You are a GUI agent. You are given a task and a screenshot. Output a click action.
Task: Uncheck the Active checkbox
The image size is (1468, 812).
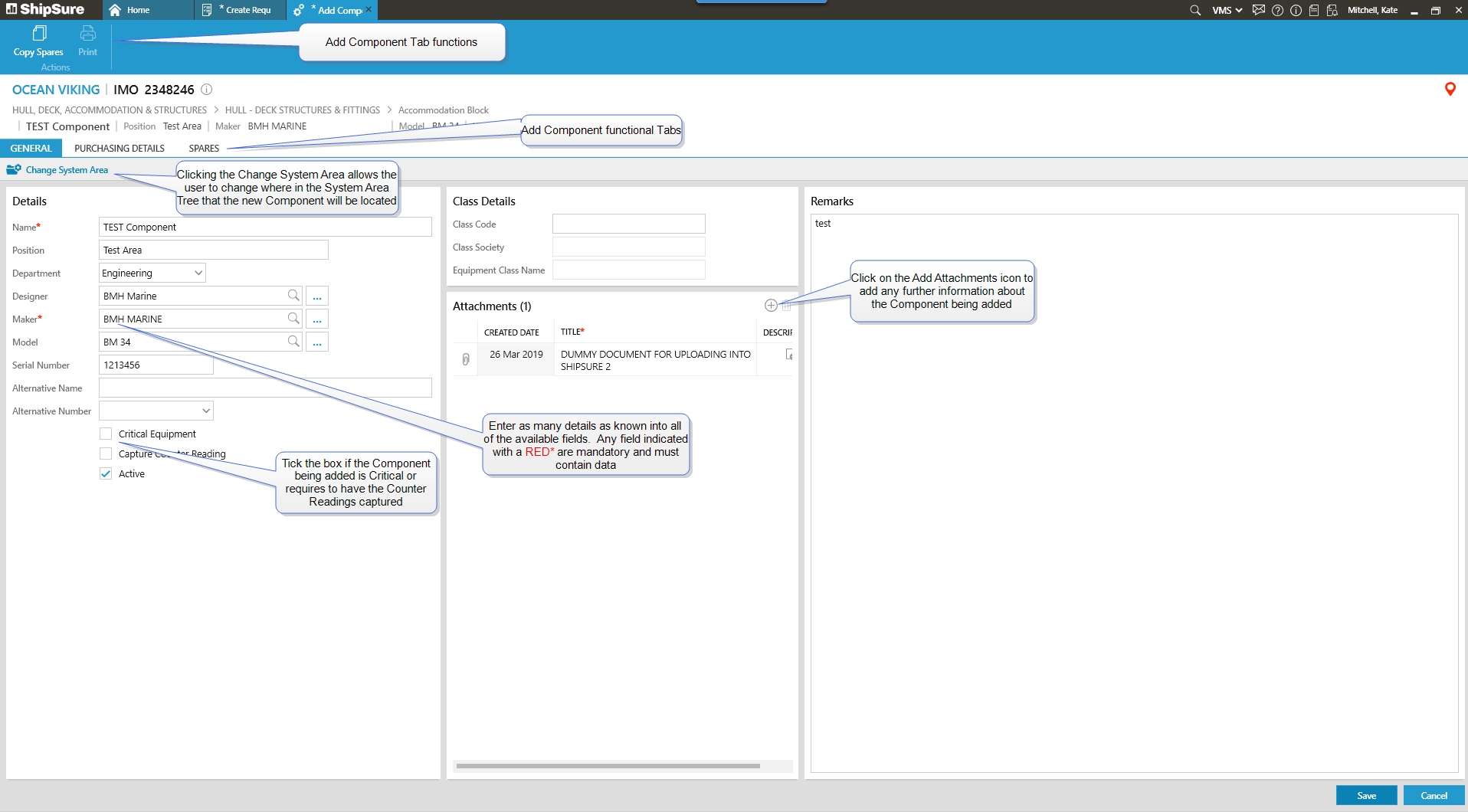[106, 473]
